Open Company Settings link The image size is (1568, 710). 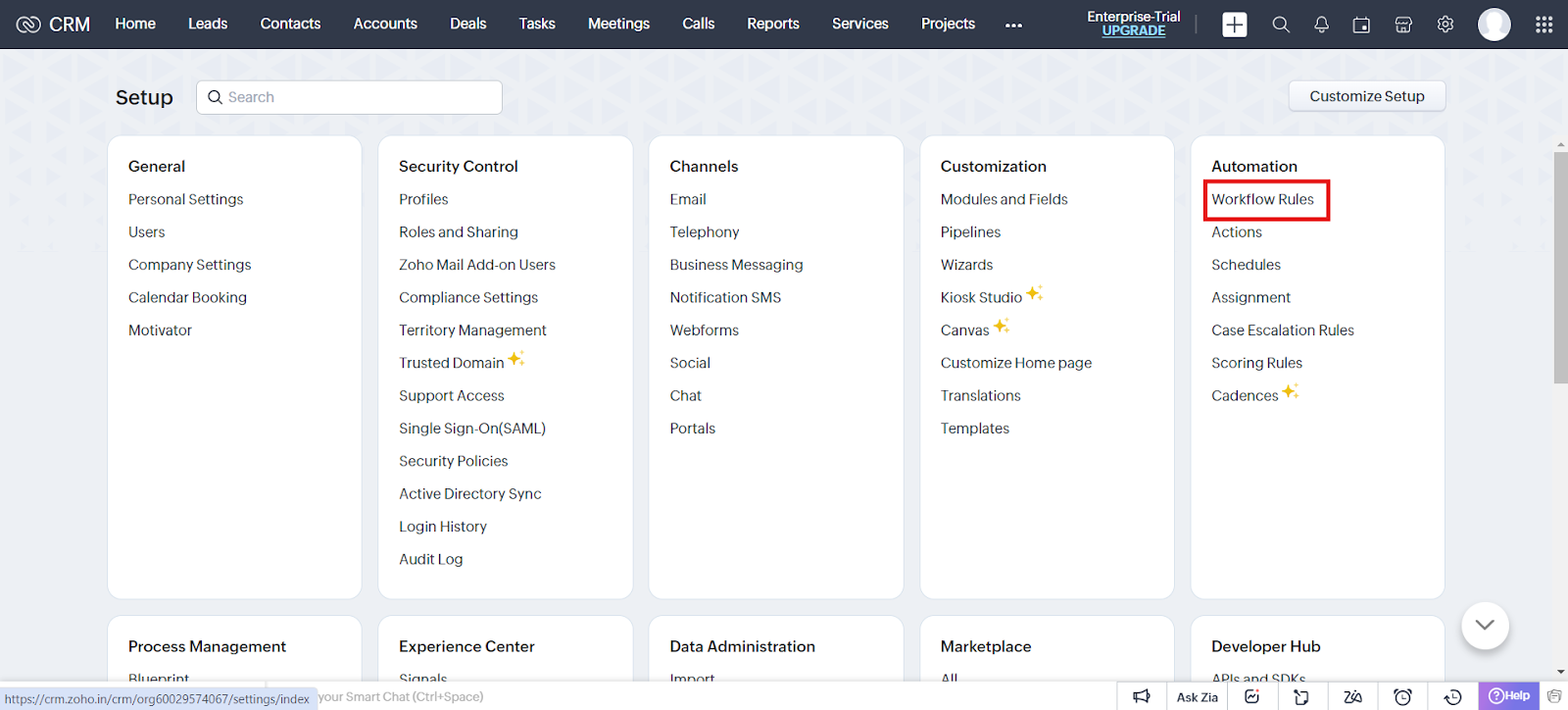[x=189, y=265]
